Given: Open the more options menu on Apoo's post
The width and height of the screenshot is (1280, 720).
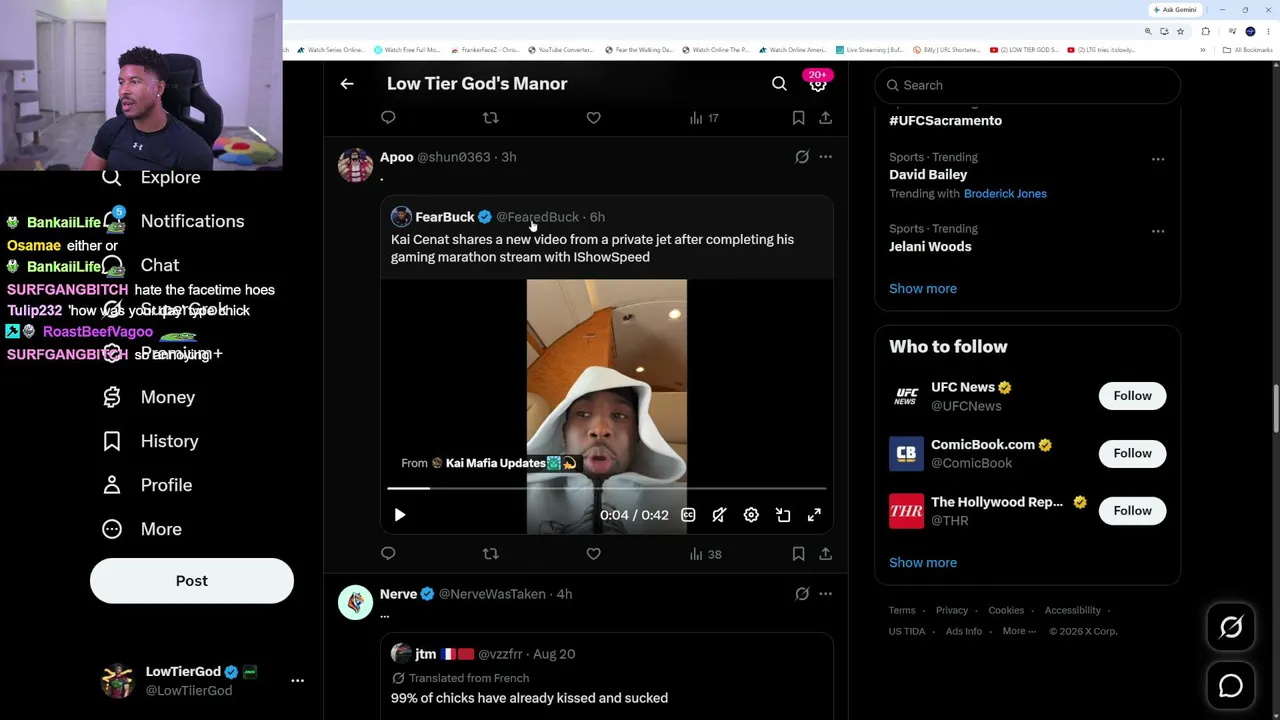Looking at the screenshot, I should [825, 157].
